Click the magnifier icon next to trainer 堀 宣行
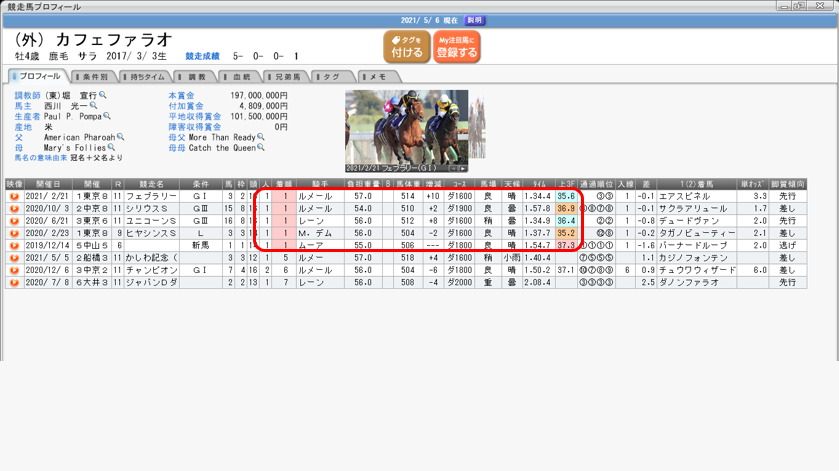 (103, 96)
